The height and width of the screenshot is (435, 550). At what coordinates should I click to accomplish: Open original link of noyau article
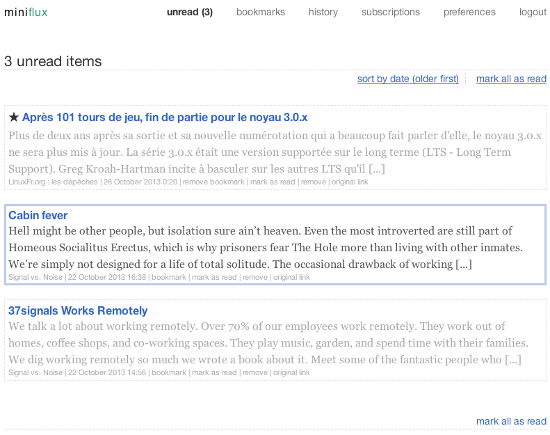[x=350, y=182]
